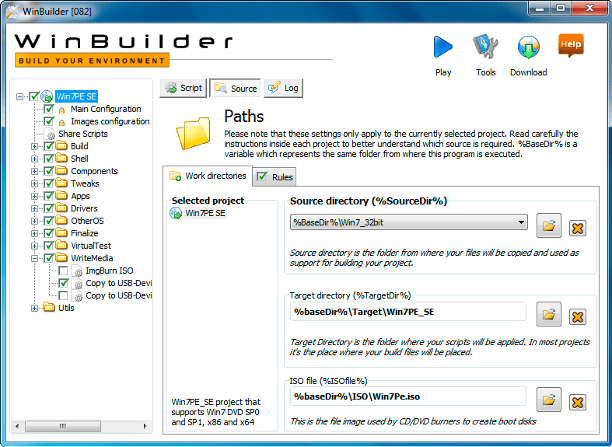Clear Target directory with X icon
Viewport: 612px width, 447px height.
pyautogui.click(x=577, y=317)
